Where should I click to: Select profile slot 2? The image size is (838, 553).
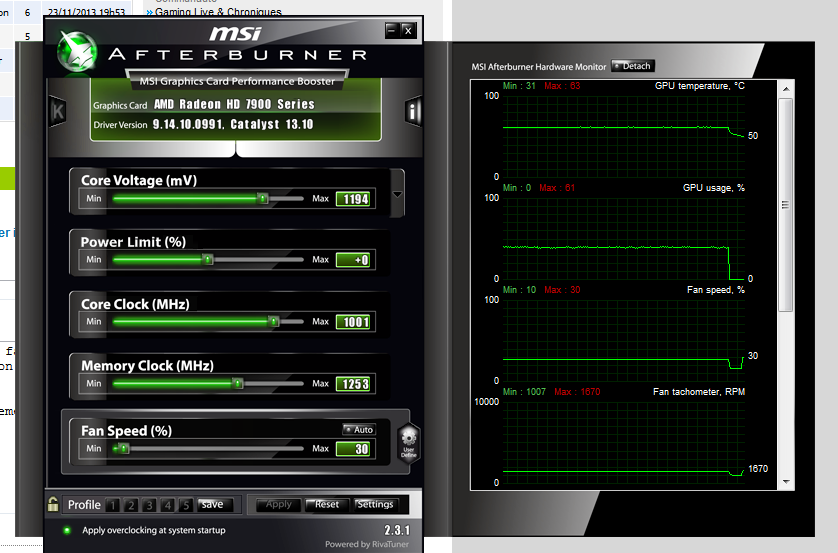point(130,505)
